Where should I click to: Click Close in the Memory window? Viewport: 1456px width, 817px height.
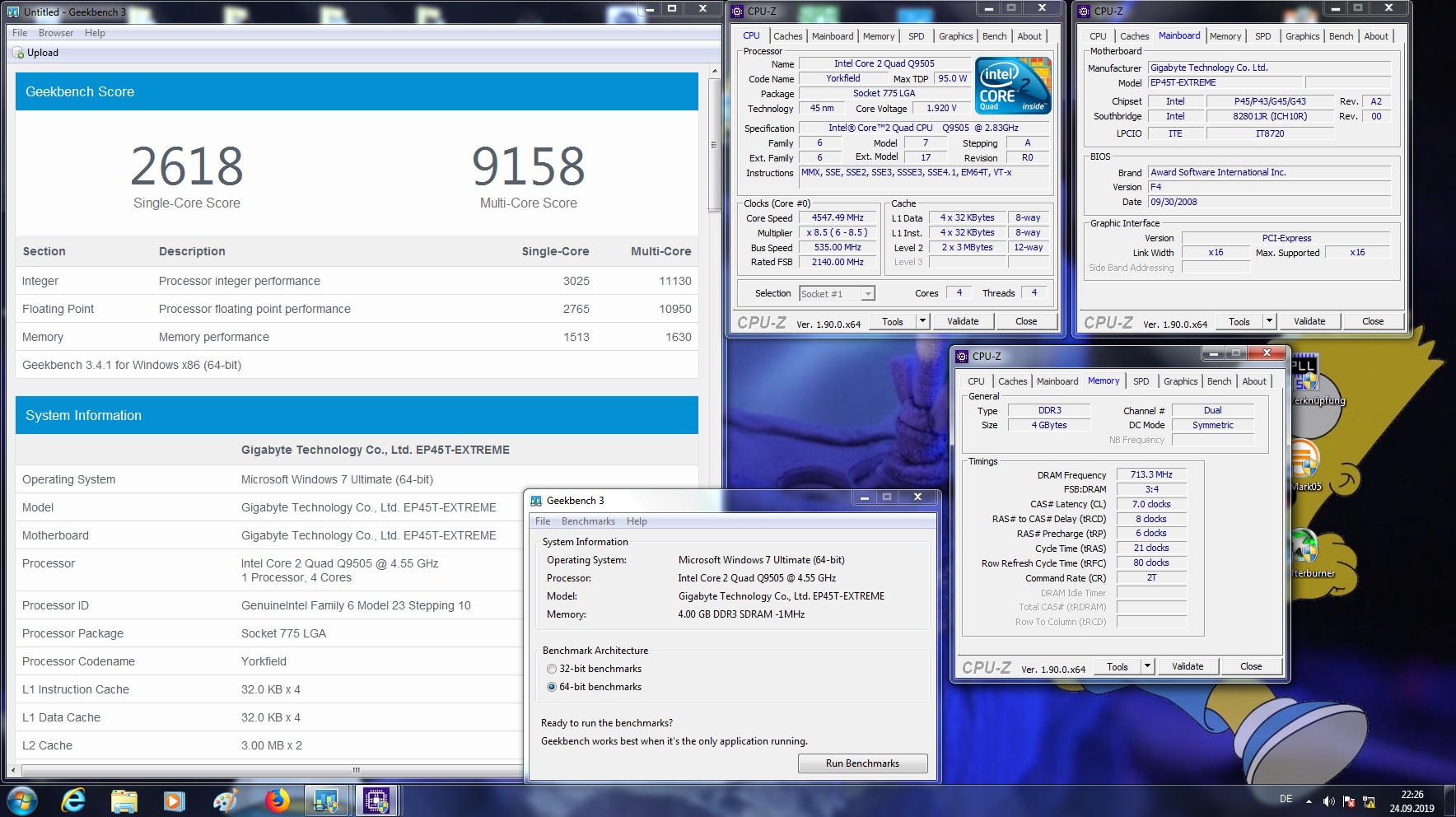(x=1251, y=666)
